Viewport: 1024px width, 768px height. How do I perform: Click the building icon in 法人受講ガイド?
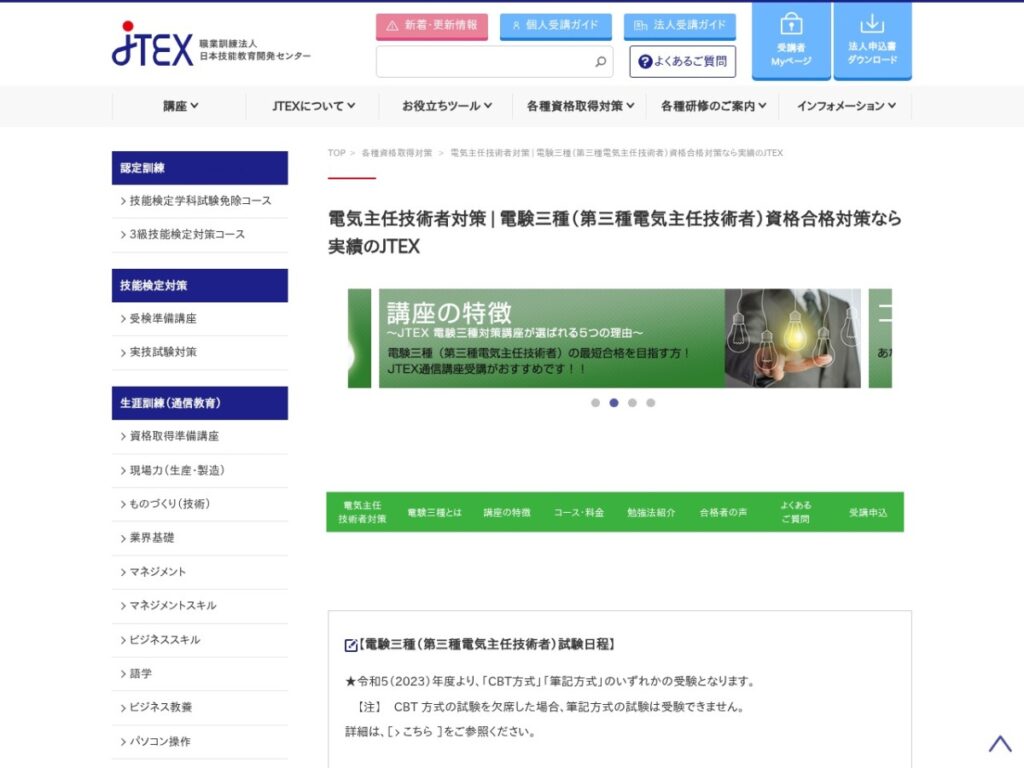(640, 25)
